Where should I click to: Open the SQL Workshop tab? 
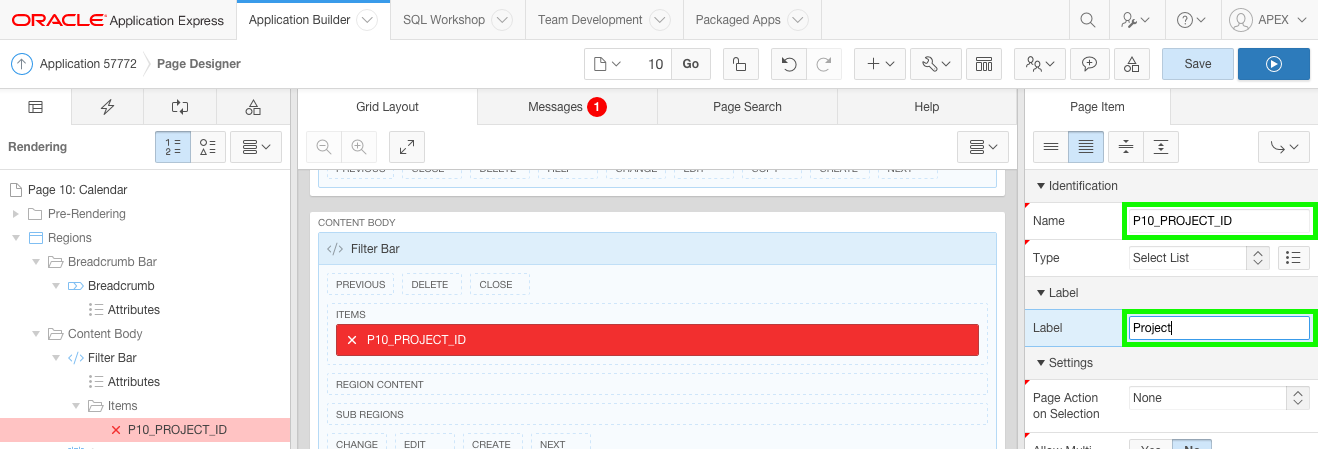point(457,20)
